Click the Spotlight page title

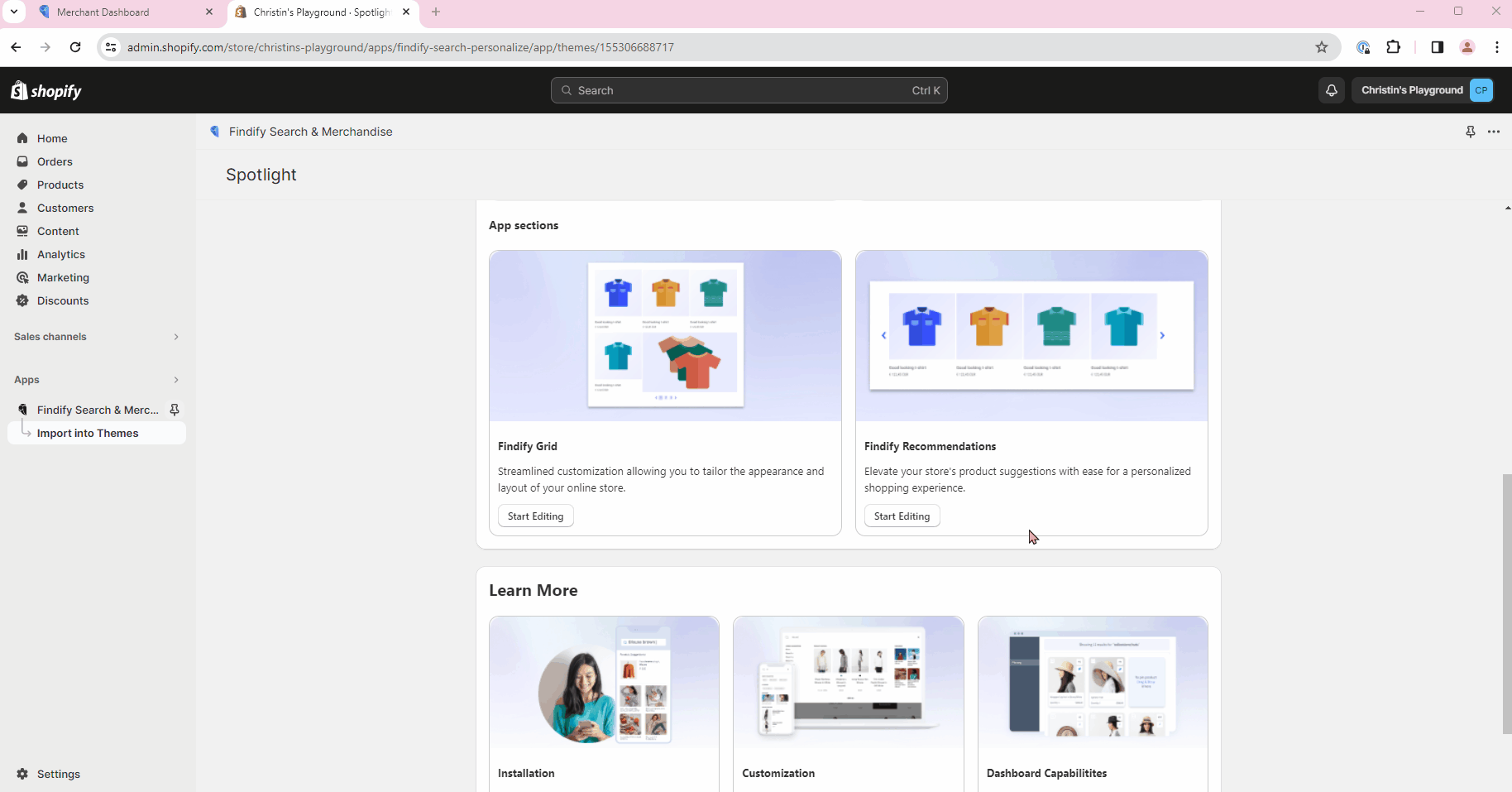tap(261, 175)
